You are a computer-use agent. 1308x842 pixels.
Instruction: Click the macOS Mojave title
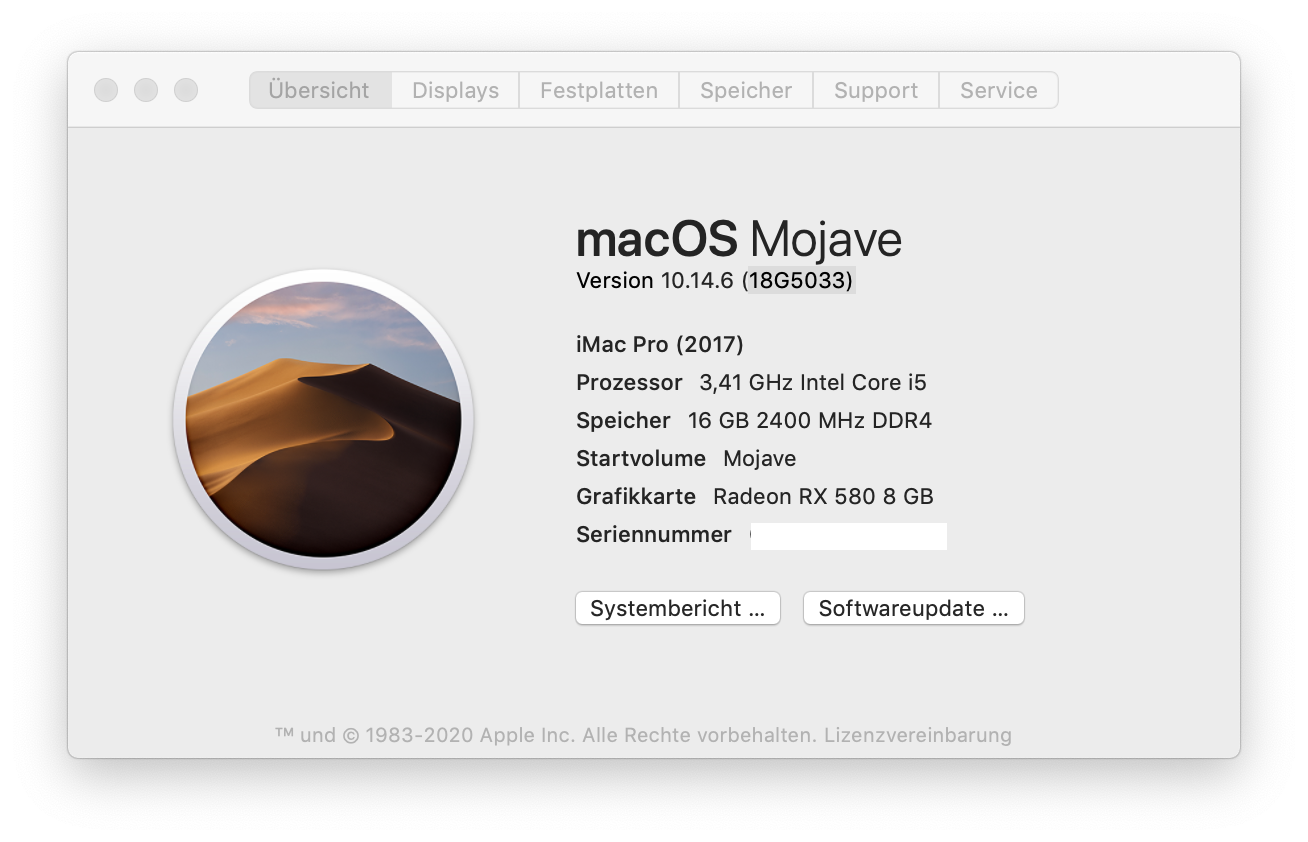point(739,240)
